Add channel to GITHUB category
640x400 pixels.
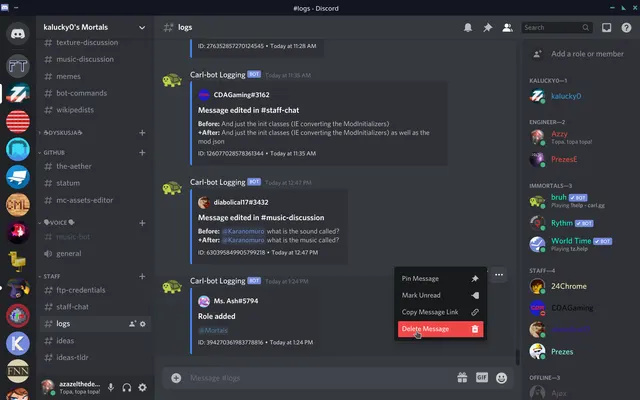click(x=142, y=153)
